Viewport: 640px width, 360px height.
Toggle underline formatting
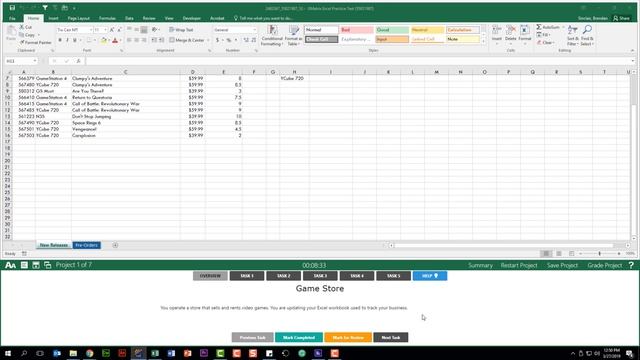click(x=75, y=40)
